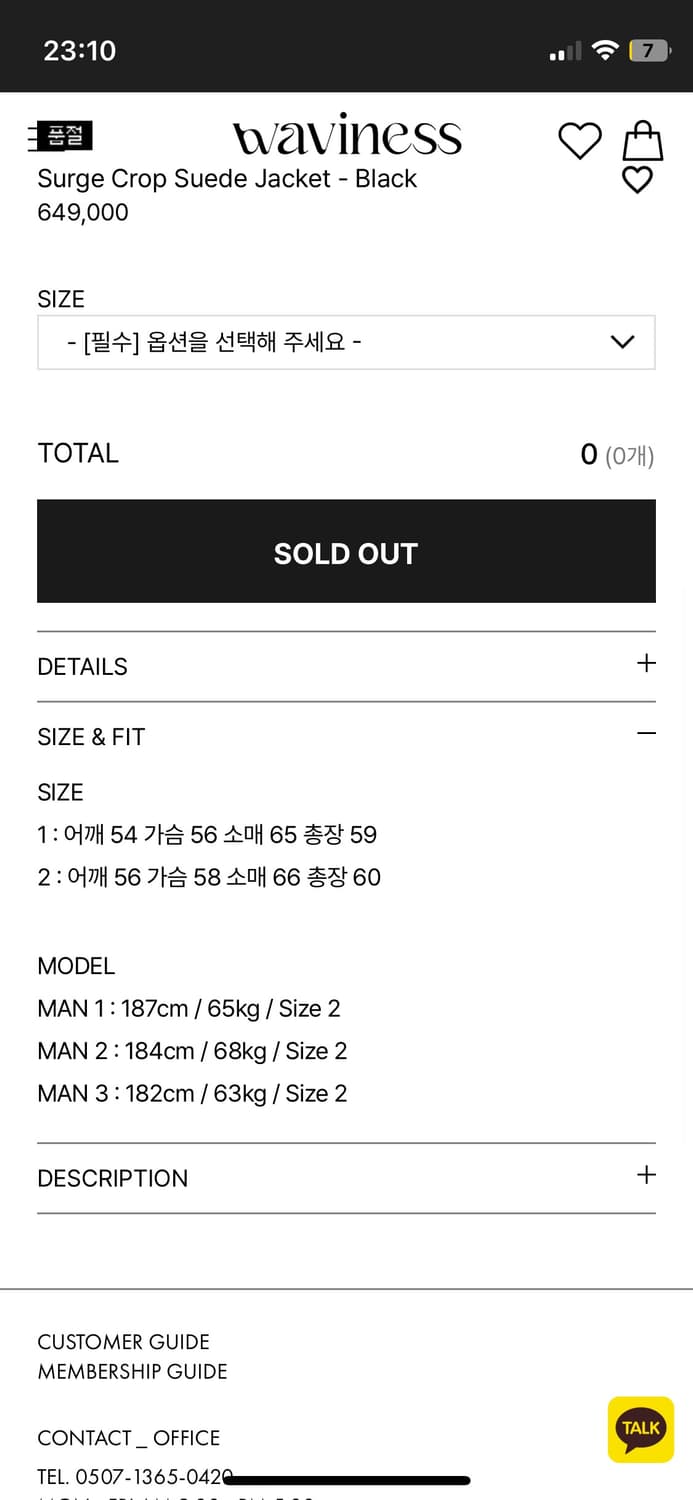Expand the DETAILS section
Viewport: 693px width, 1500px height.
pos(346,665)
